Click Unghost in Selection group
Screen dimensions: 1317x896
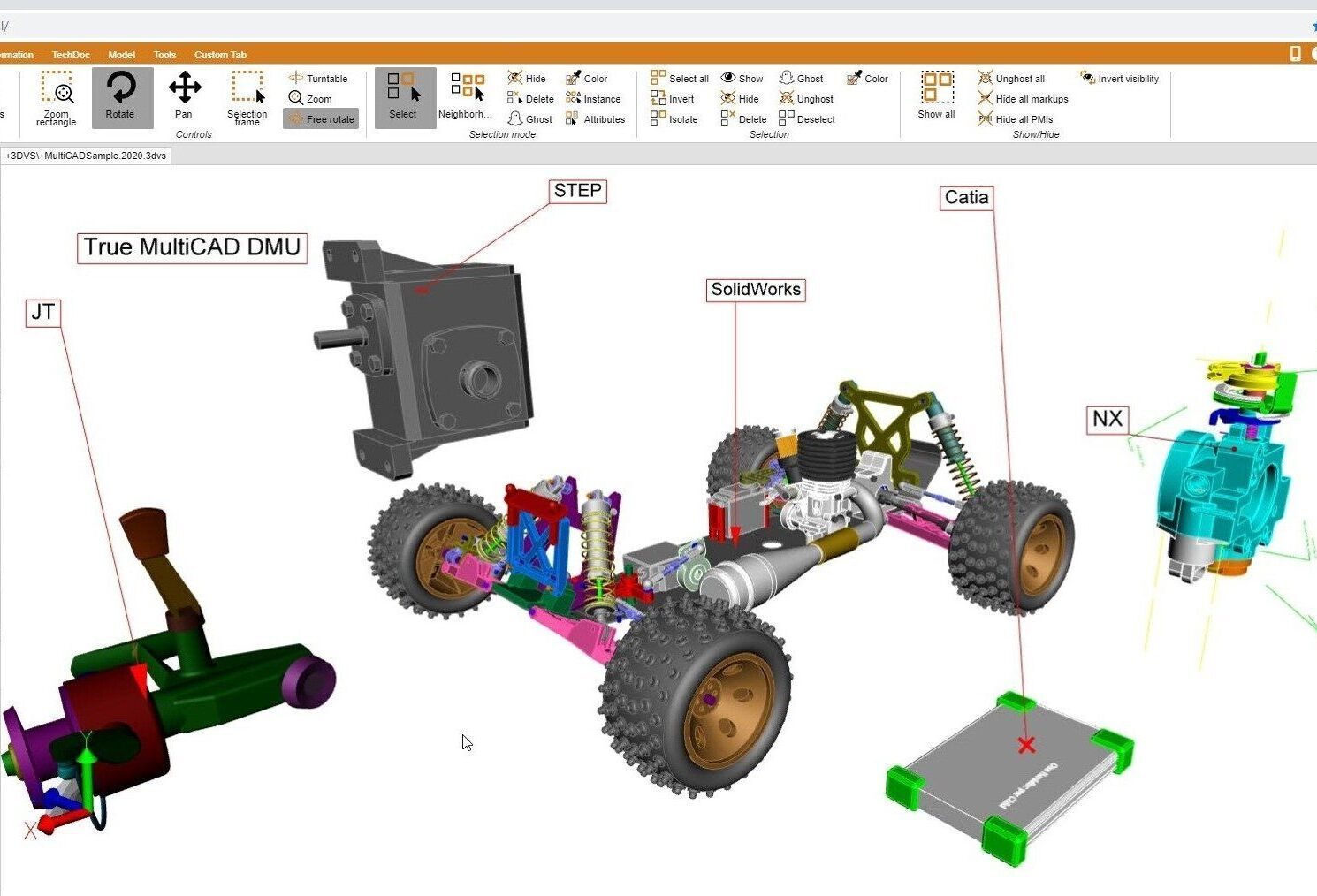coord(806,99)
